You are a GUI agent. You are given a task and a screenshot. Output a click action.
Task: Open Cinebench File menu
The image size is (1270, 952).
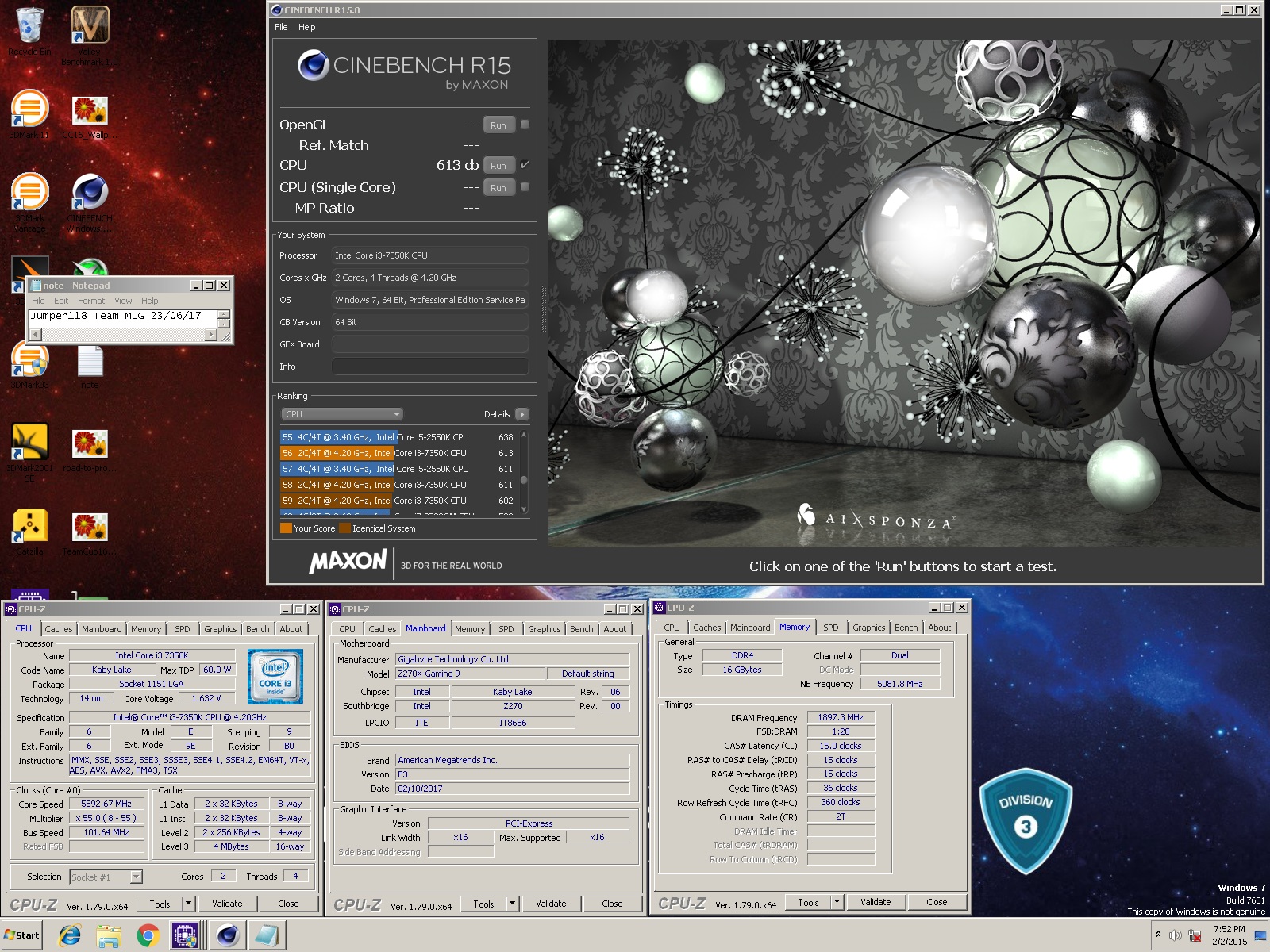[x=281, y=27]
